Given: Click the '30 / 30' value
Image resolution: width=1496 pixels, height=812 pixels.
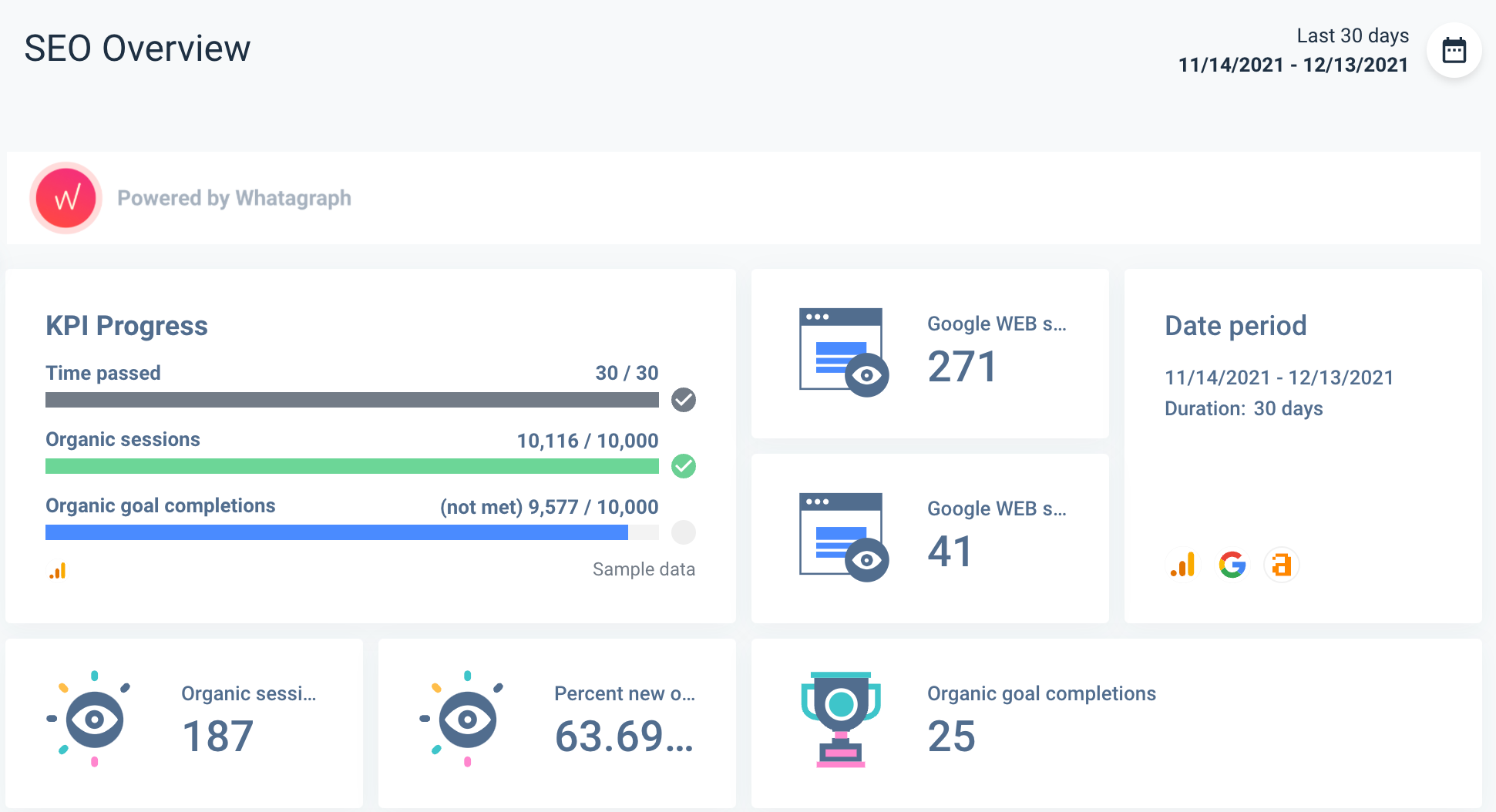Looking at the screenshot, I should [x=627, y=373].
